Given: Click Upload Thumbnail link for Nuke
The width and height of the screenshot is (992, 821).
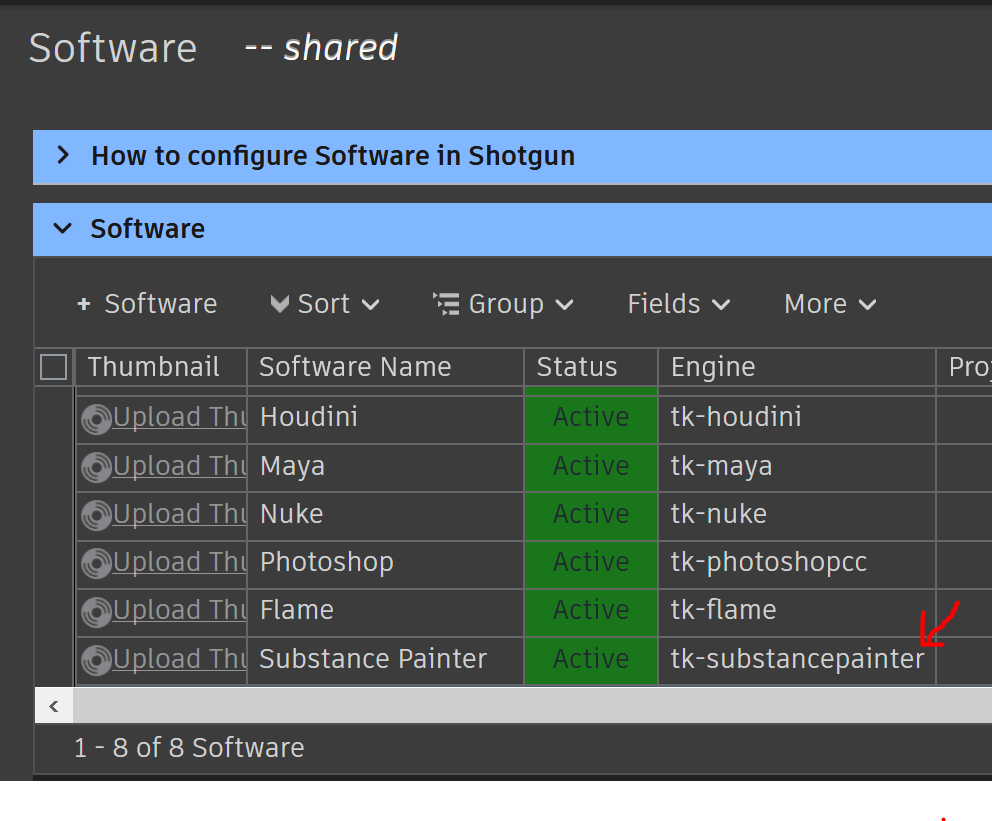Looking at the screenshot, I should pyautogui.click(x=180, y=514).
